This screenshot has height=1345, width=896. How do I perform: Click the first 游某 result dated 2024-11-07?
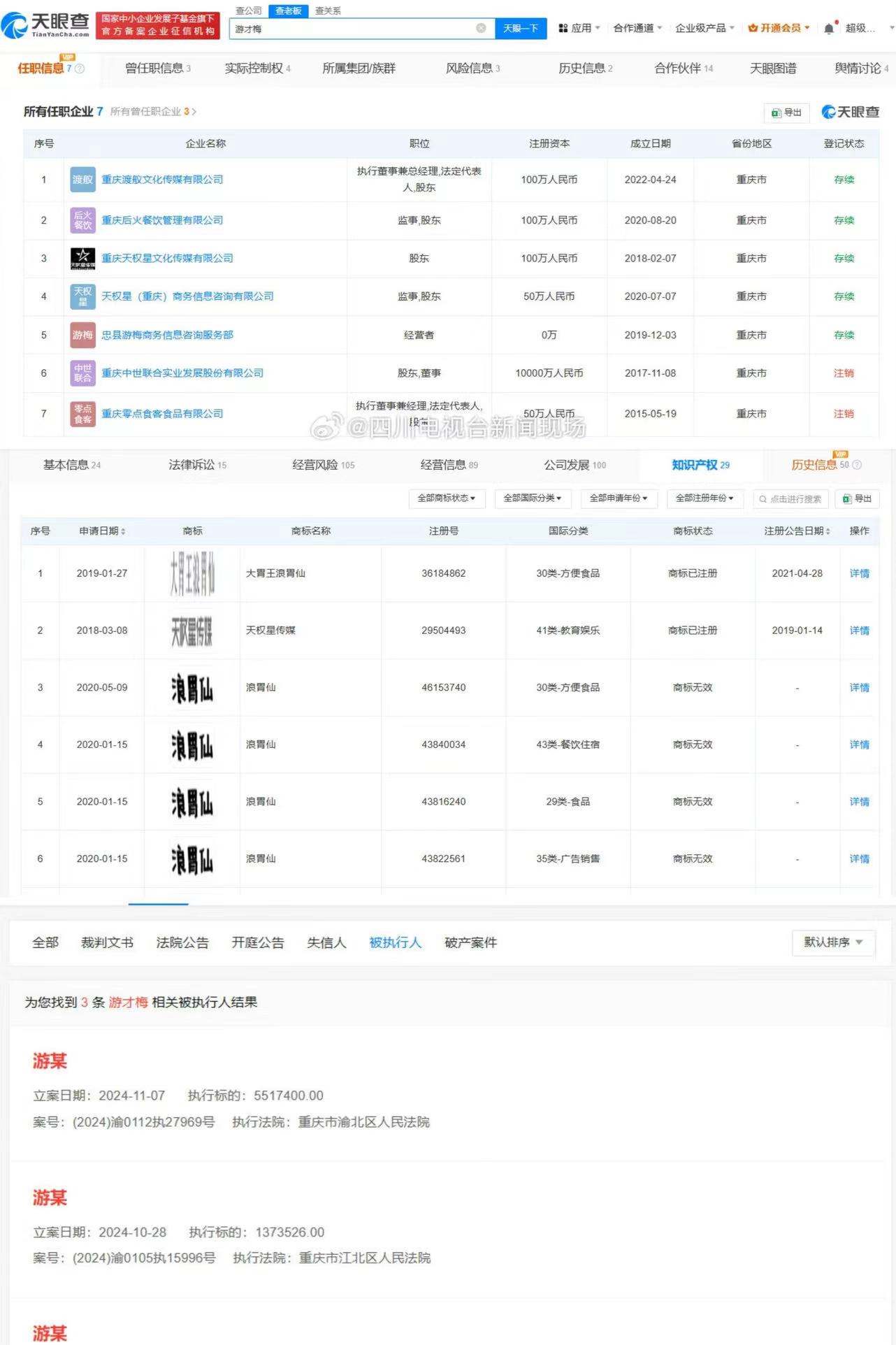tap(50, 1061)
